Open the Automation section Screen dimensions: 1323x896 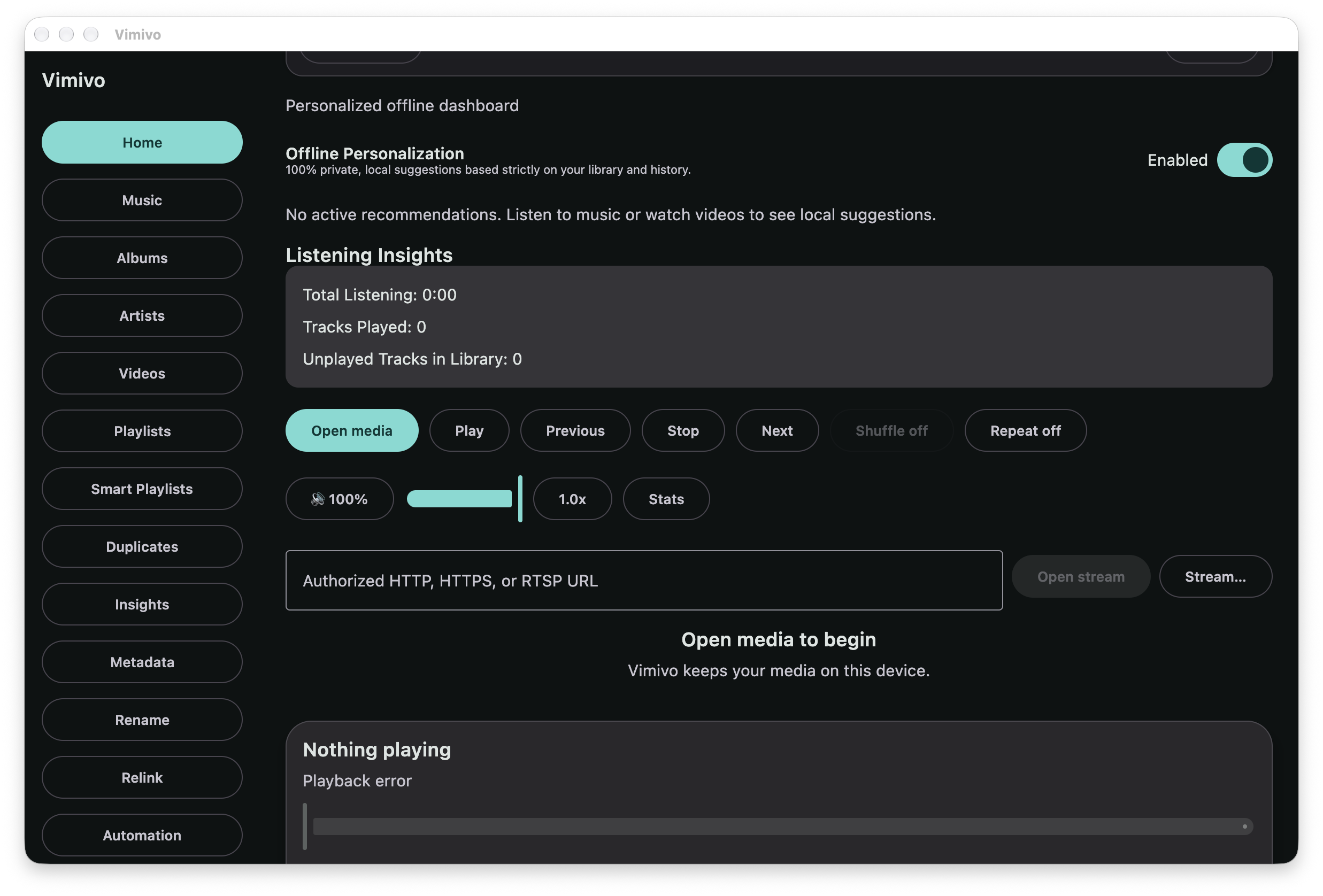(142, 836)
